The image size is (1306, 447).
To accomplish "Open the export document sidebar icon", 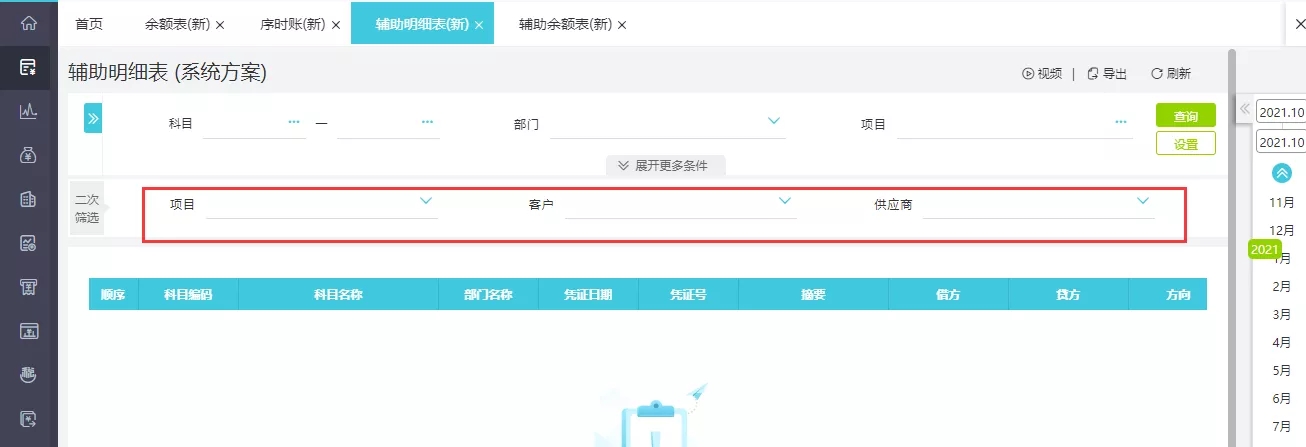I will pos(28,419).
